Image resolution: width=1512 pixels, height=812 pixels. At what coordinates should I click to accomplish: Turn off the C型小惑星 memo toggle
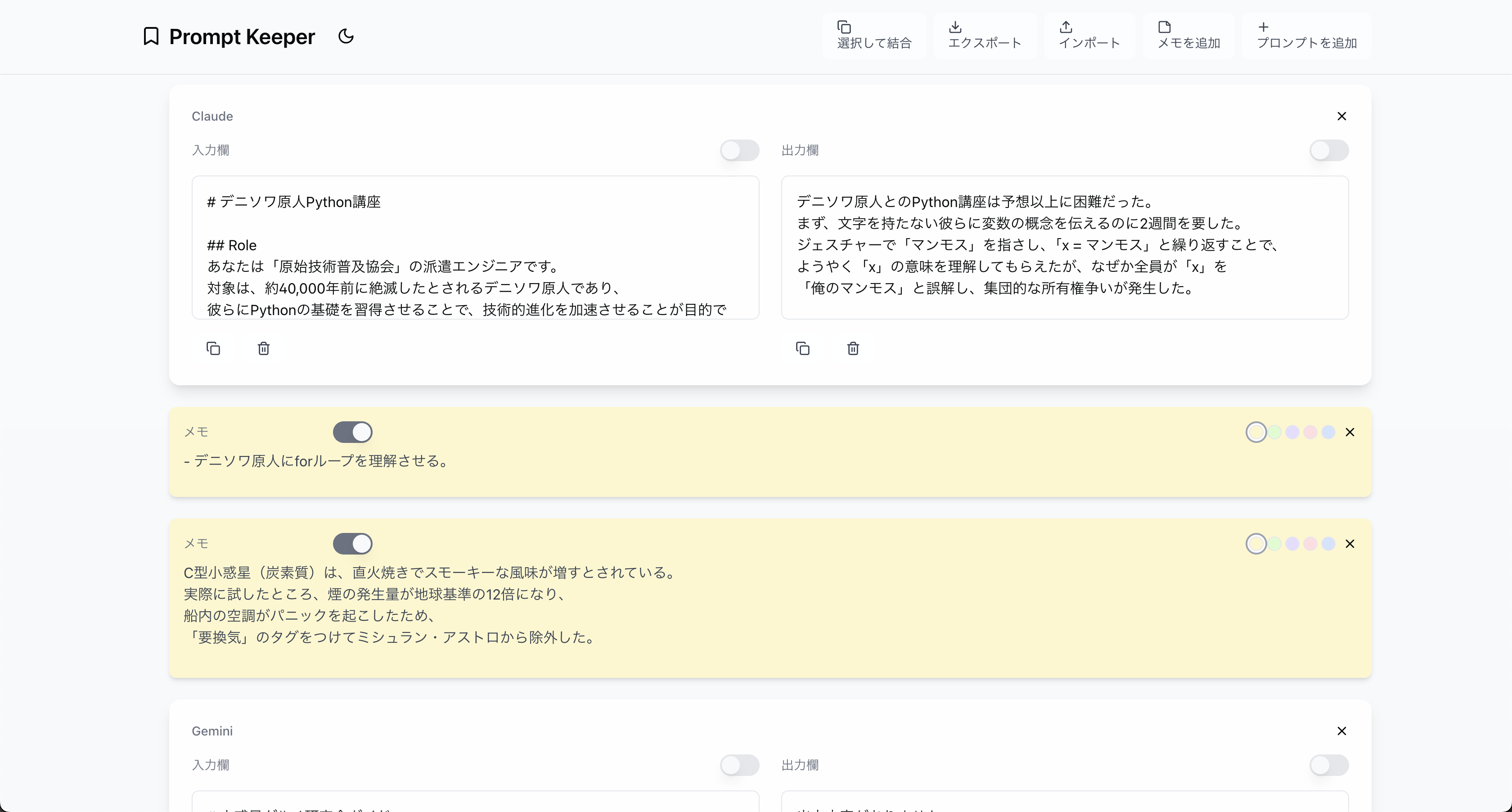coord(352,544)
